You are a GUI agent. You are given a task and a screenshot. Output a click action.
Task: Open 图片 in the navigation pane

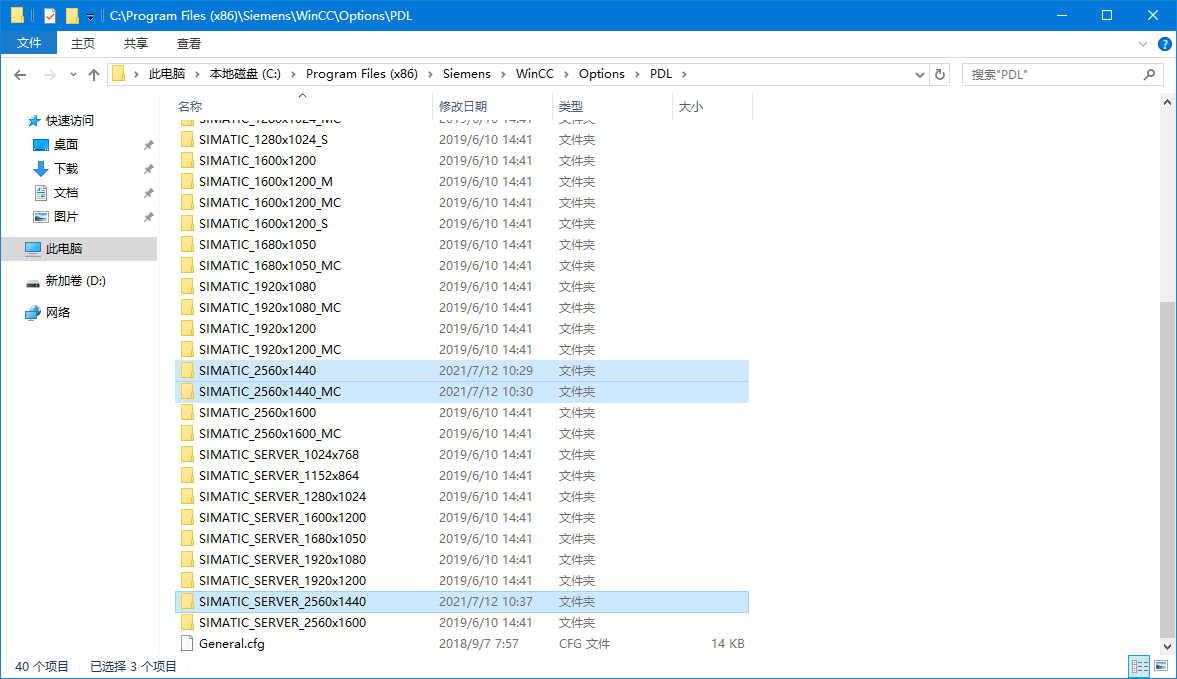pos(65,216)
